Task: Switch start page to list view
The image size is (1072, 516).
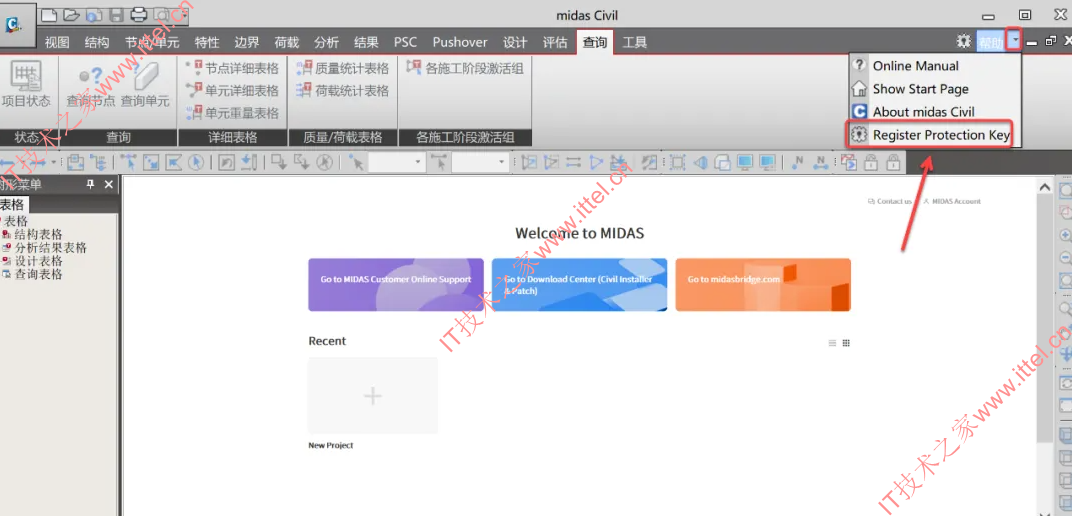Action: [x=832, y=343]
